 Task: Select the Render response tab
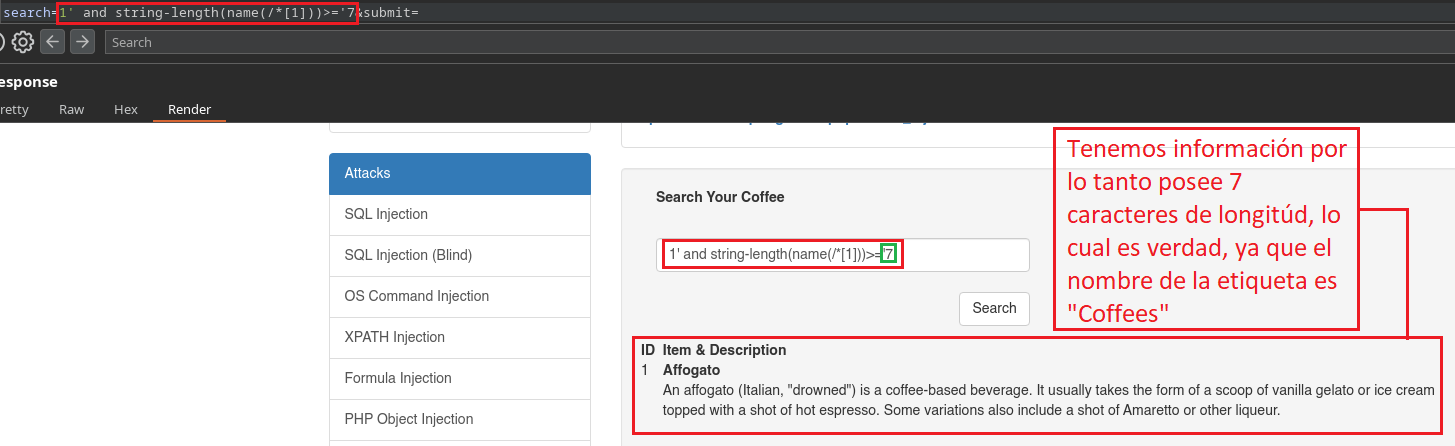tap(189, 109)
